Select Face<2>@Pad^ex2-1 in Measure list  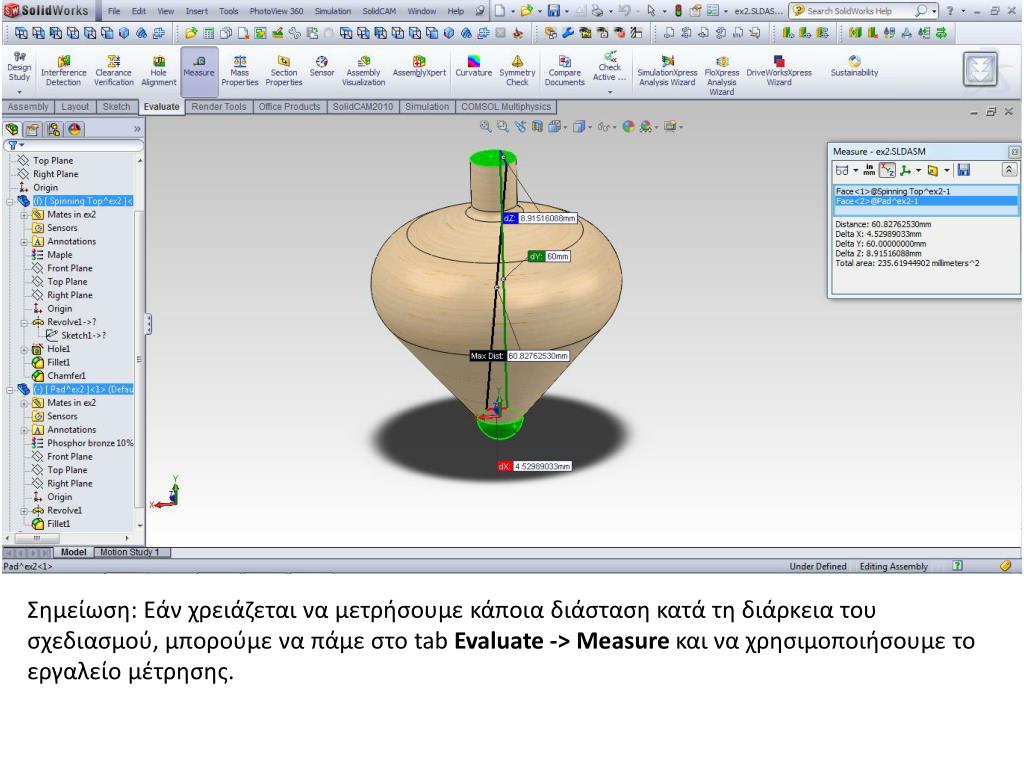point(926,201)
